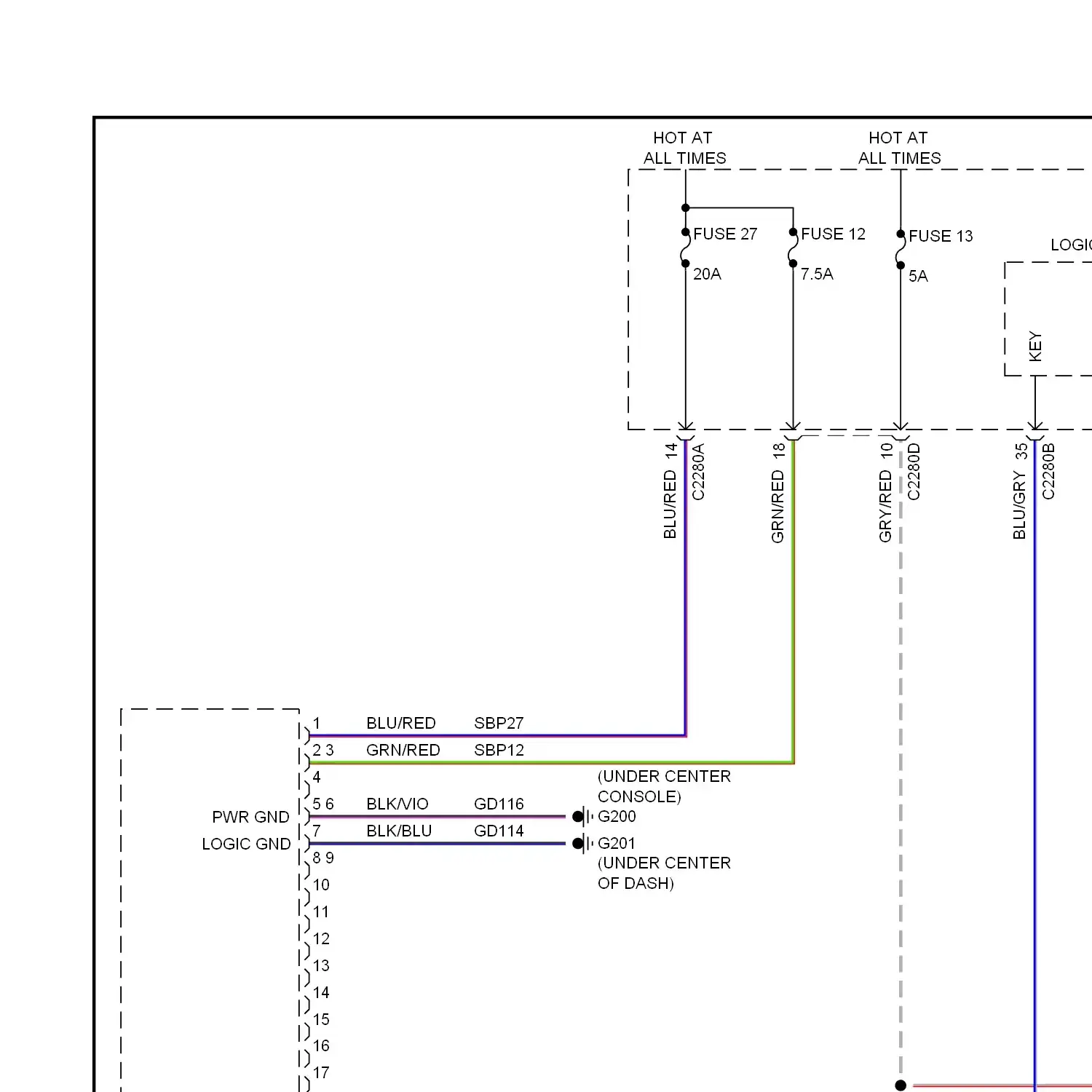The height and width of the screenshot is (1092, 1092).
Task: Select vertical GRY/RED 10 wire label
Action: point(886,493)
